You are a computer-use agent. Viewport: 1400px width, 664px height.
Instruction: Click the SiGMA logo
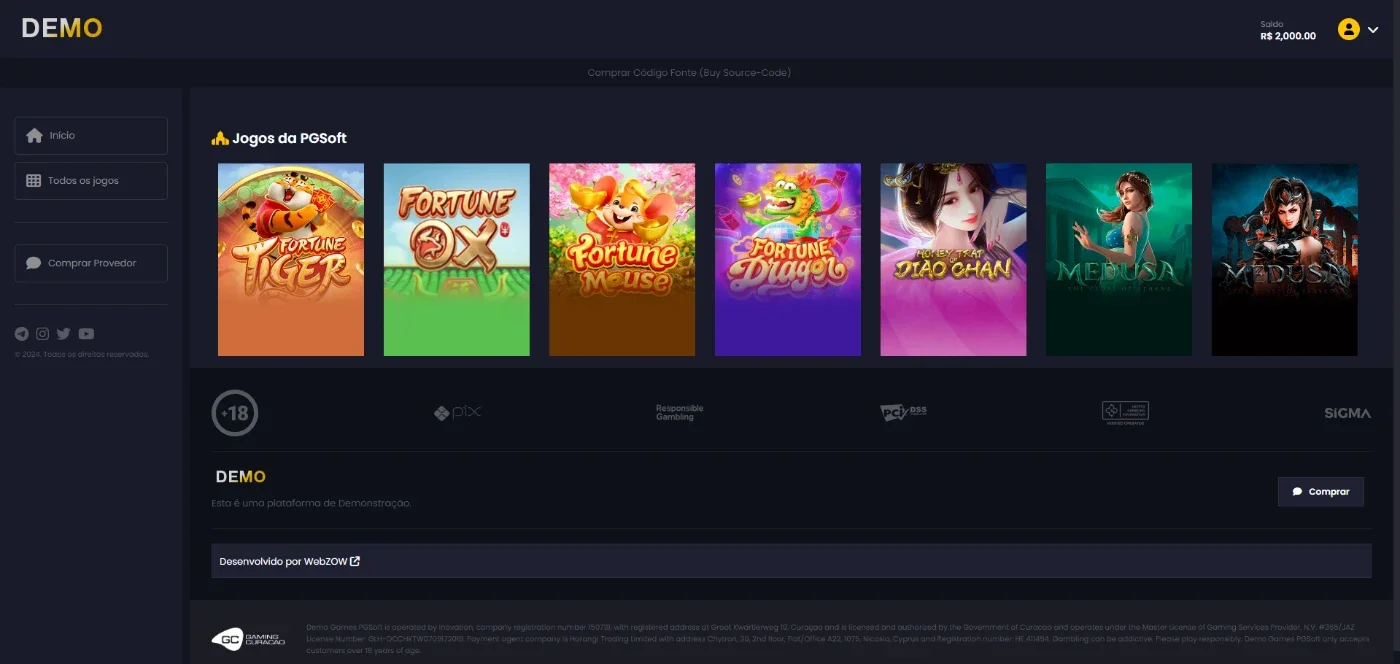point(1348,413)
